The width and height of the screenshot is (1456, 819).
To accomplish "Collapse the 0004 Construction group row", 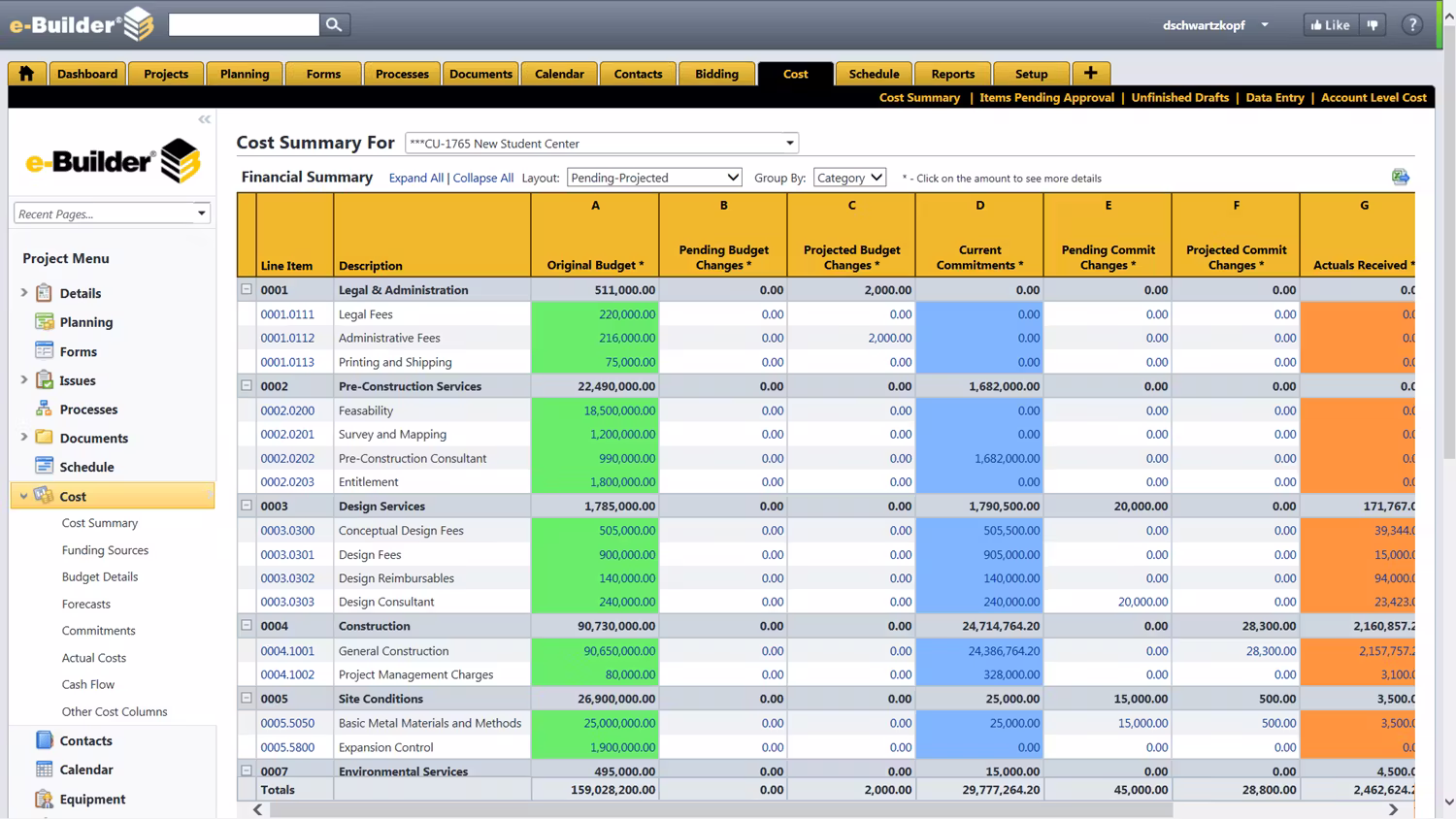I will click(247, 625).
